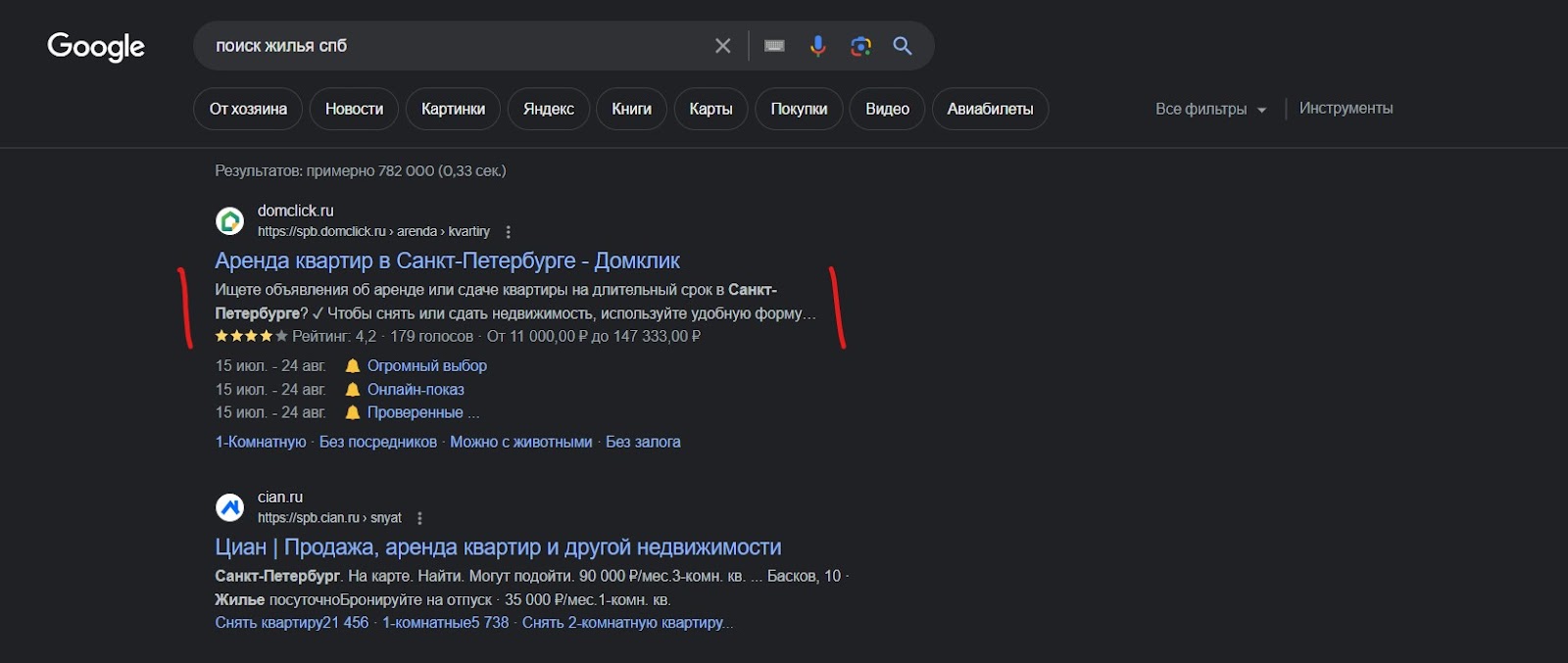Open the Без посредников sitelink
Screen dimensions: 1568x663
[x=378, y=442]
